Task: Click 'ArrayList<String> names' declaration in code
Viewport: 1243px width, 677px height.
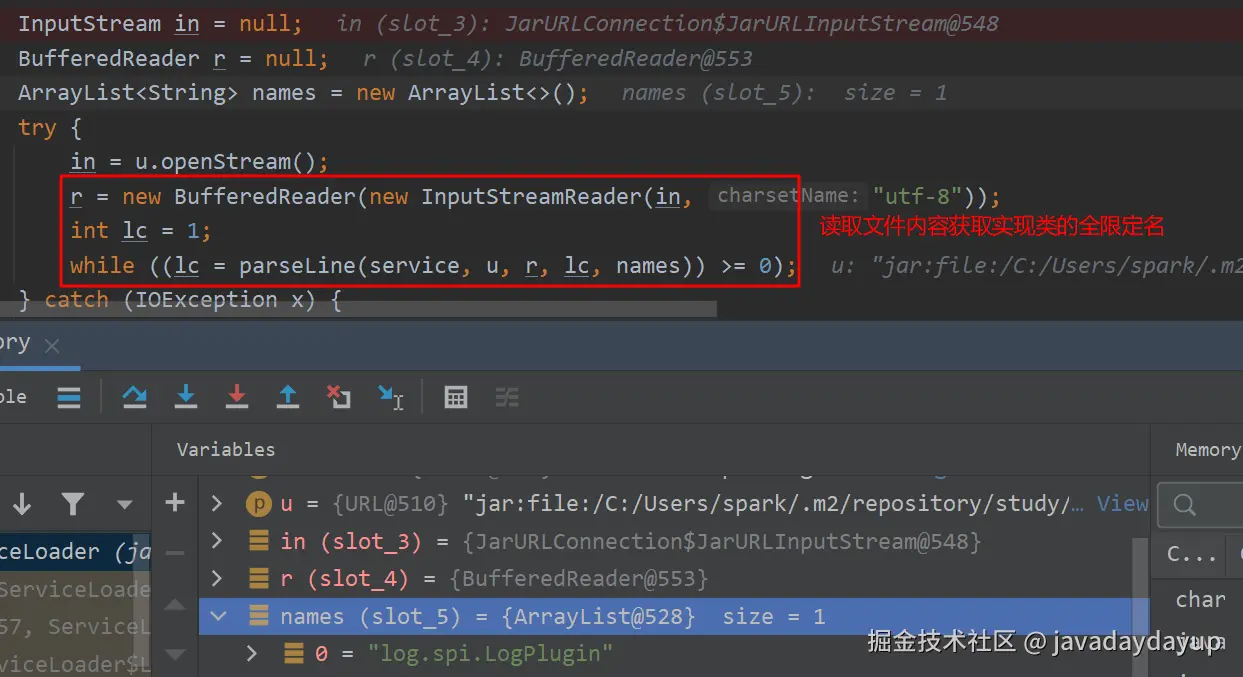Action: coord(304,93)
